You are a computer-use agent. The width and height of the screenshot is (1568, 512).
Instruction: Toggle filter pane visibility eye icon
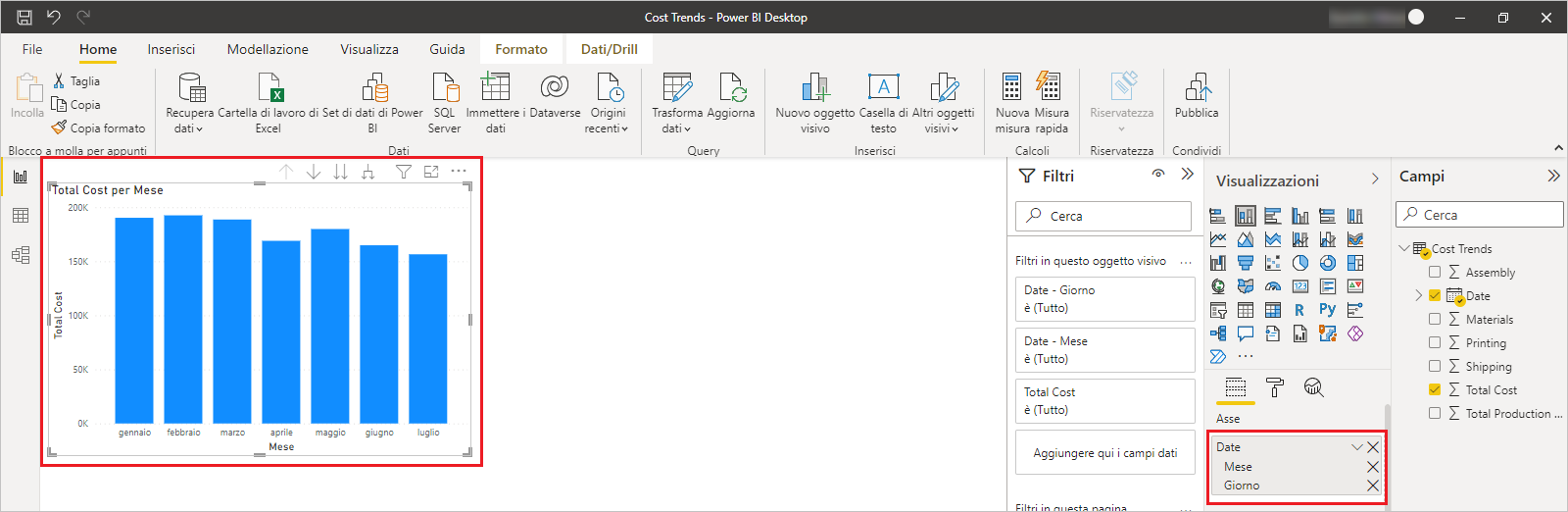coord(1158,174)
